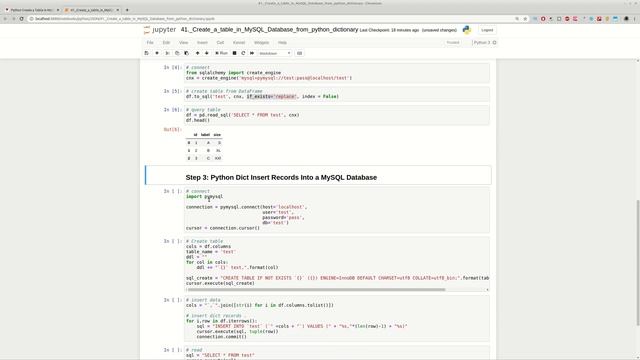Save notebook with the floppy disk icon
The height and width of the screenshot is (360, 640).
147,53
